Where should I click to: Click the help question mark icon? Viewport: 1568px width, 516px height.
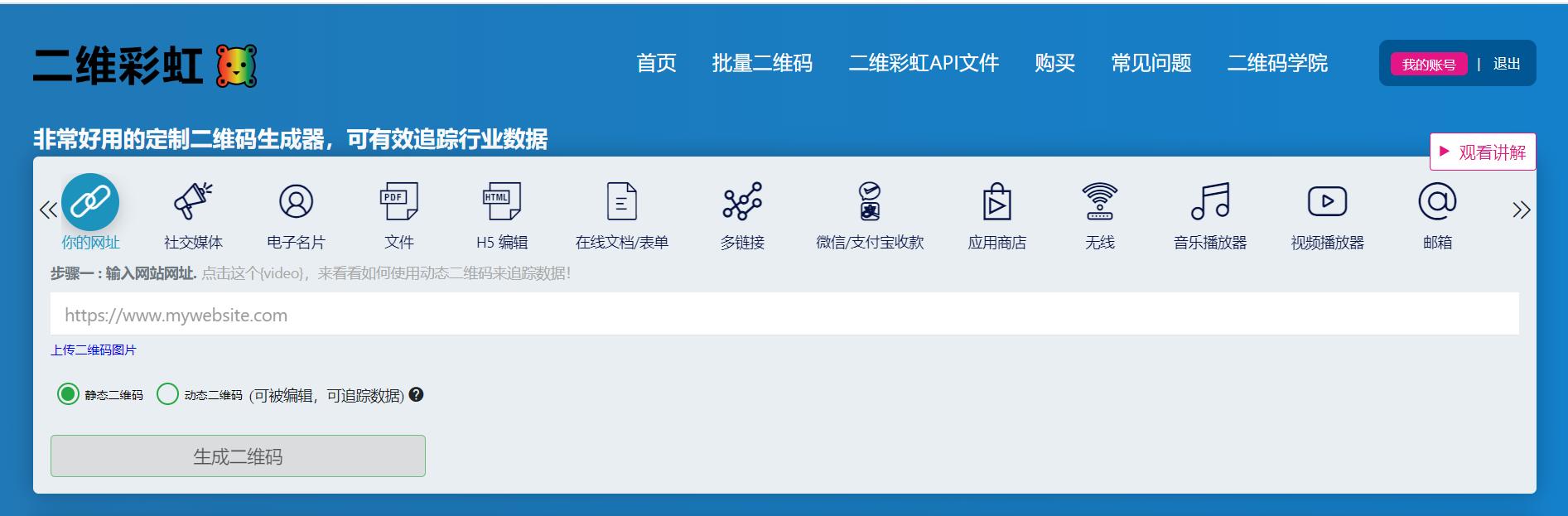(417, 394)
